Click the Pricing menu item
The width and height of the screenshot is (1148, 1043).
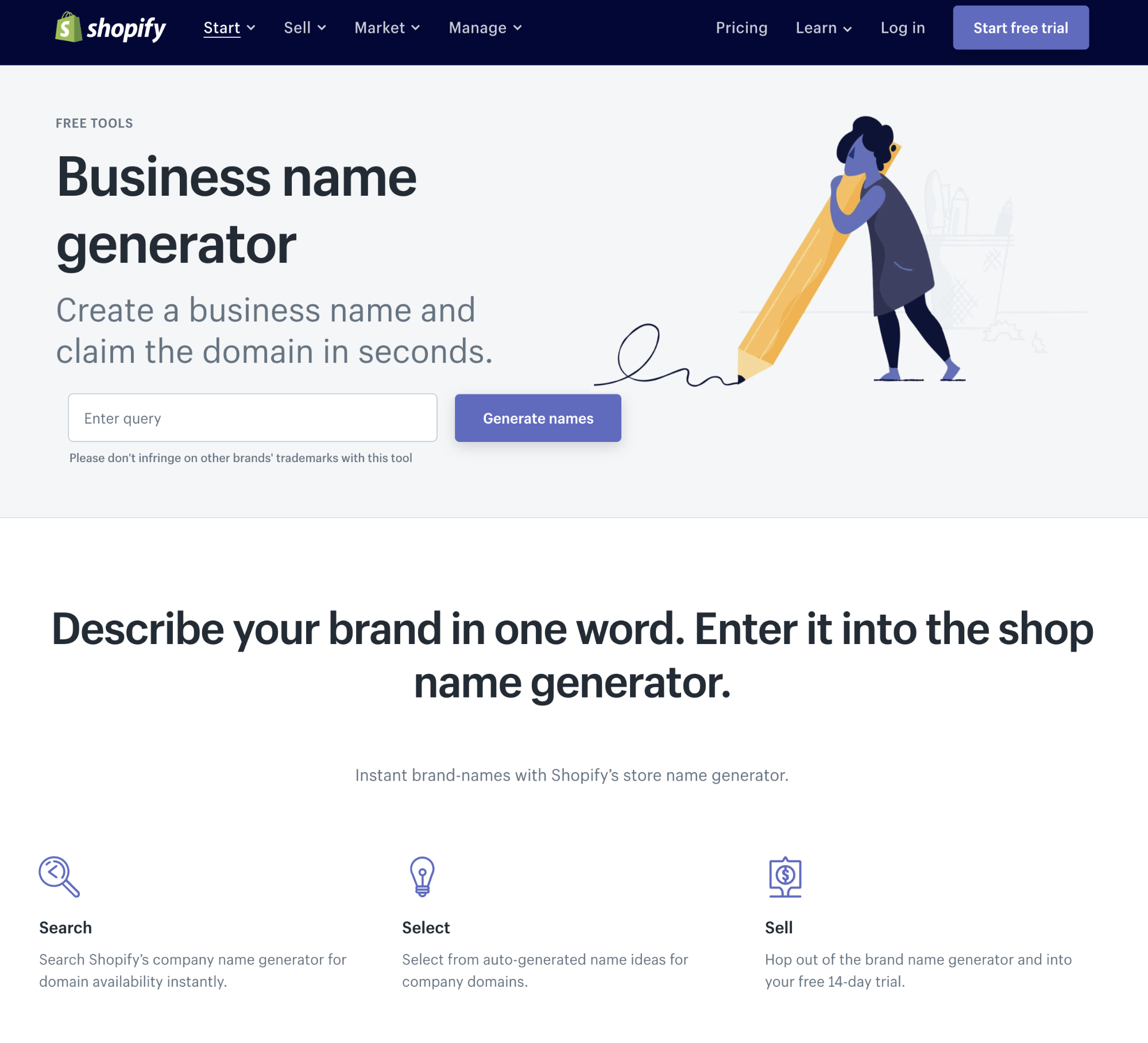click(x=741, y=27)
